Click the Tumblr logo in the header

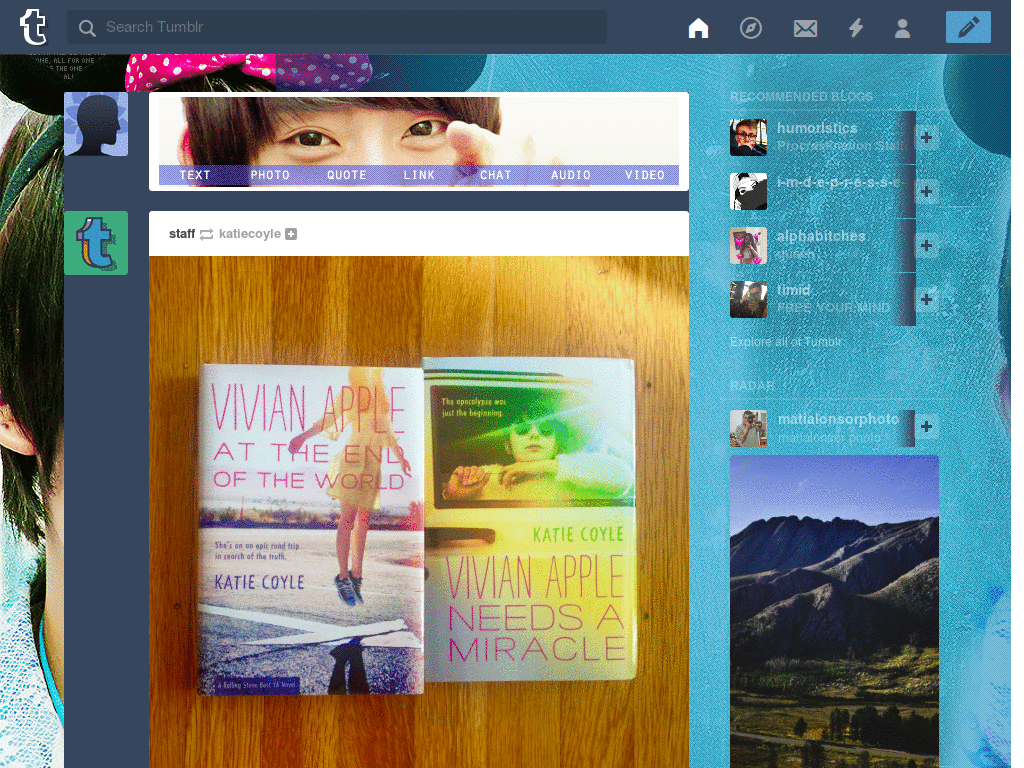[33, 27]
